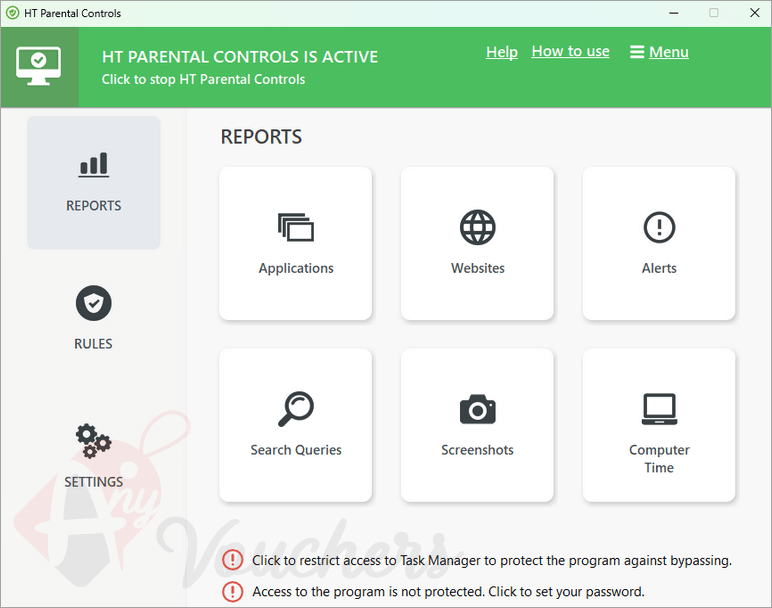Close the HT Parental Controls window
The image size is (772, 608).
tap(754, 13)
